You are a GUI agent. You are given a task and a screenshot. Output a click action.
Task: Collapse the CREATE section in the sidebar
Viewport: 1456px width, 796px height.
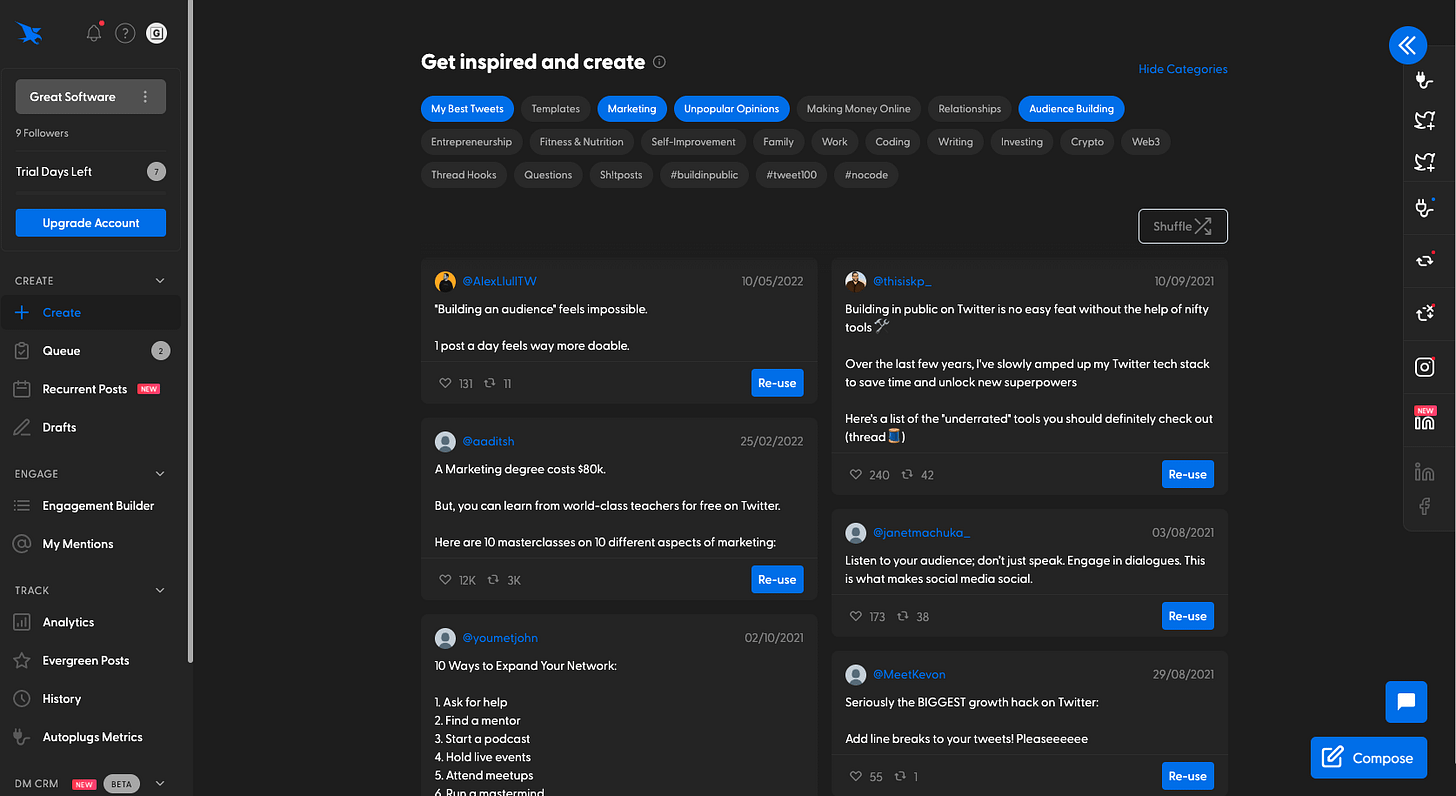point(158,279)
